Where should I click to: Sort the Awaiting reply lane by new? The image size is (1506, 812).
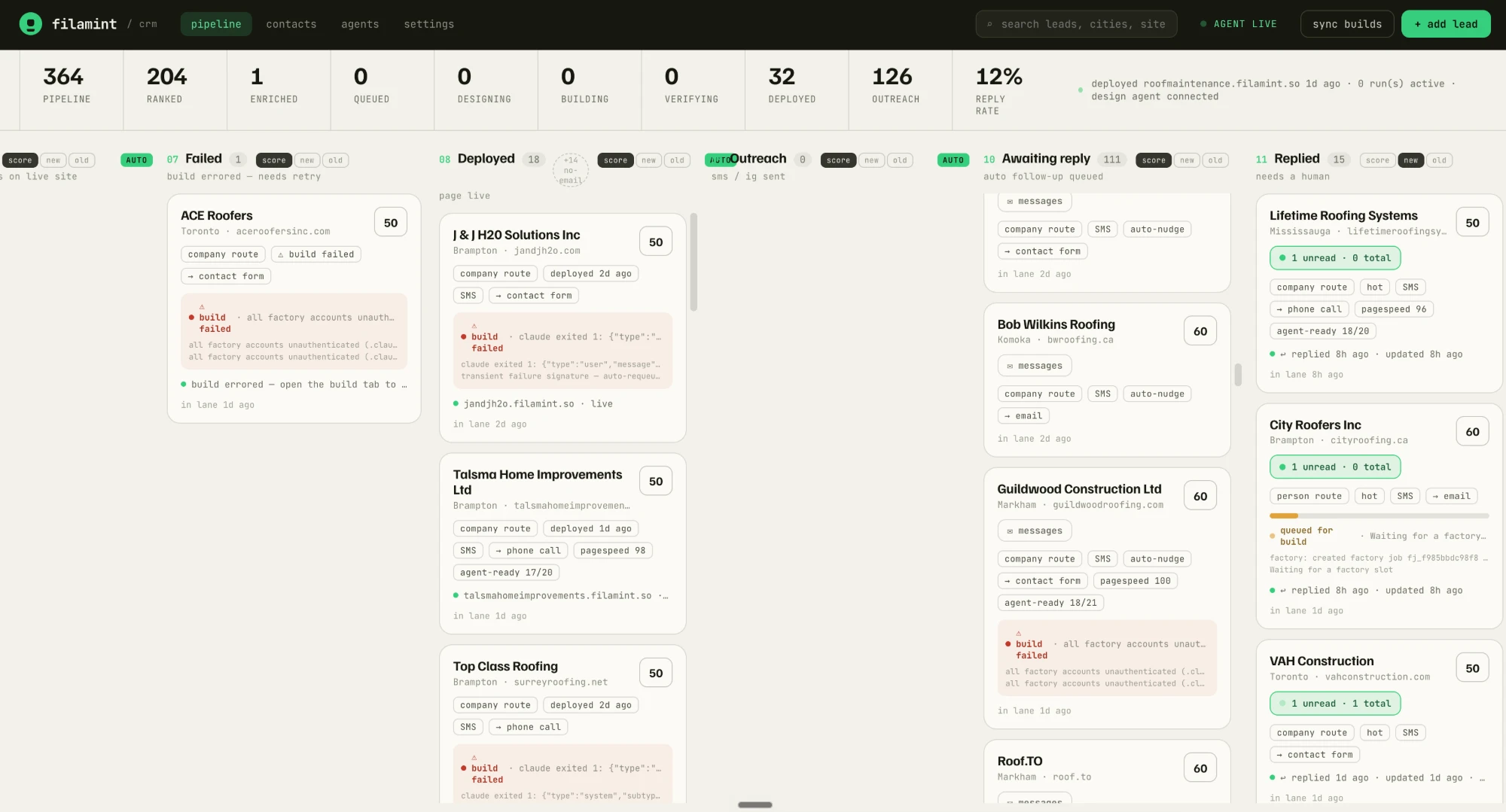[x=1187, y=160]
